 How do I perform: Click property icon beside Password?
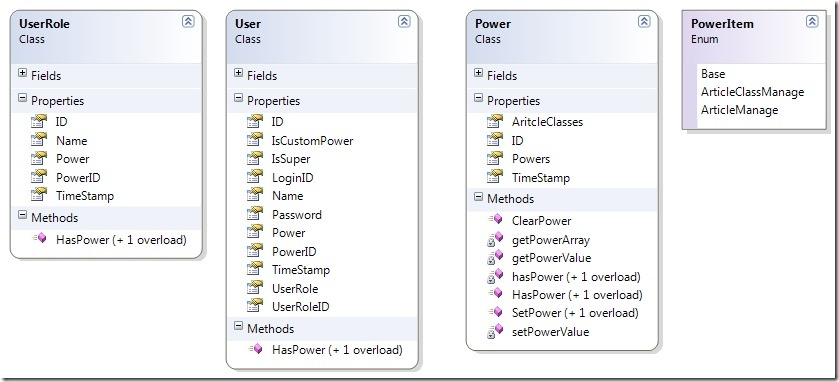255,214
